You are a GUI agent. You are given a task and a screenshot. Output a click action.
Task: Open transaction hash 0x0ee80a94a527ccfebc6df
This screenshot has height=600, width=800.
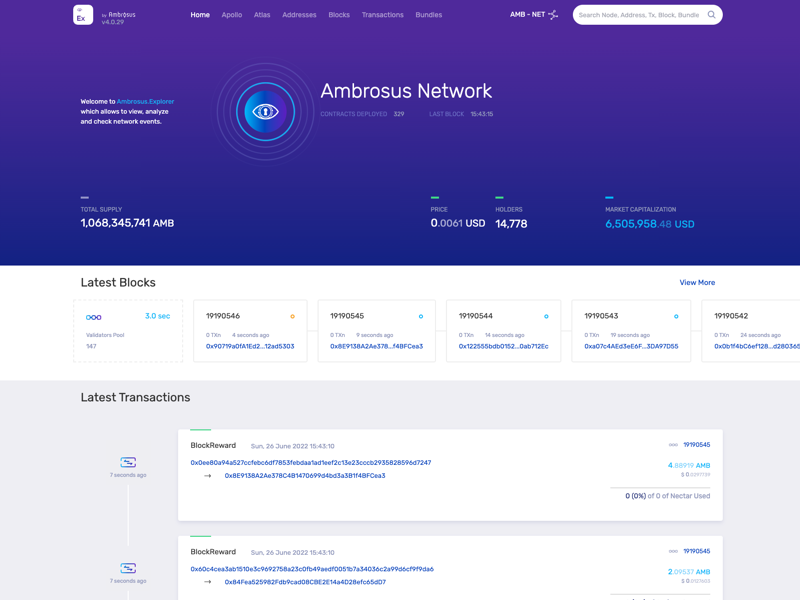coord(311,463)
